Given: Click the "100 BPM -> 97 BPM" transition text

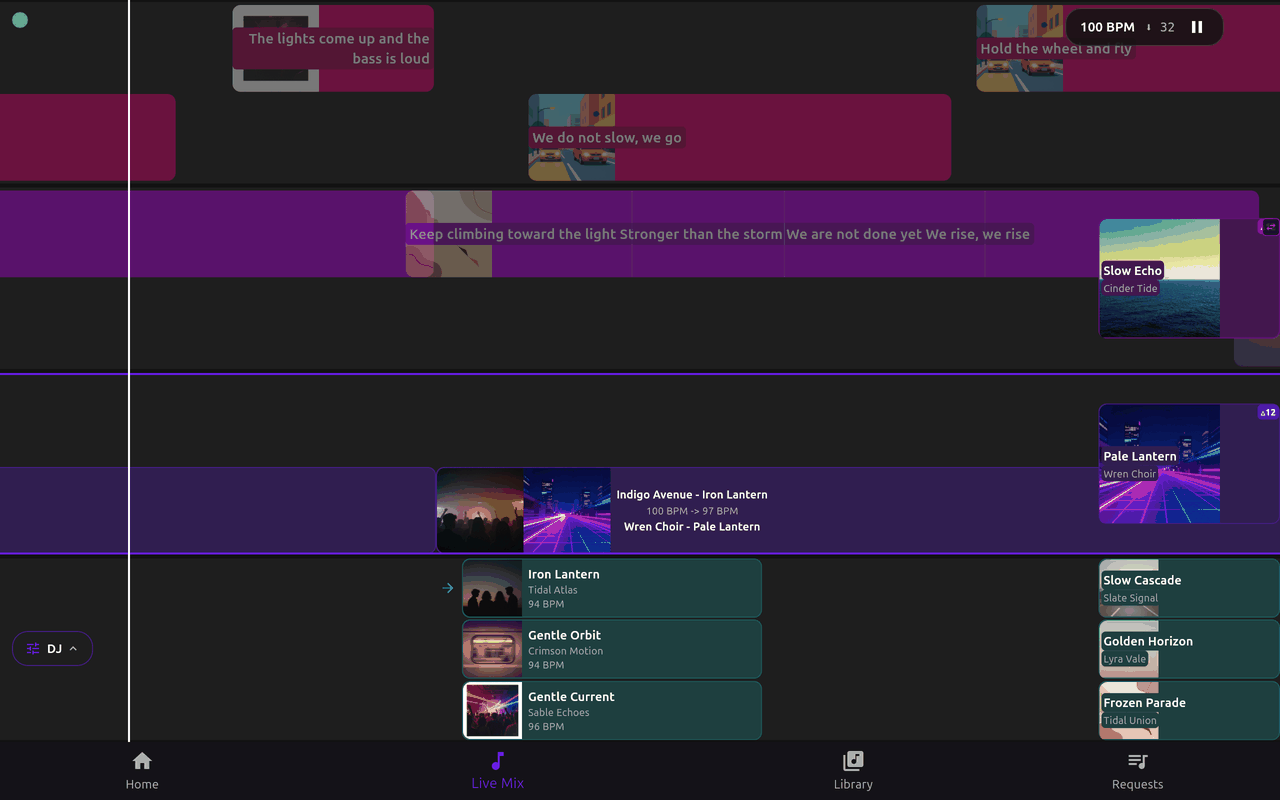Looking at the screenshot, I should coord(692,511).
